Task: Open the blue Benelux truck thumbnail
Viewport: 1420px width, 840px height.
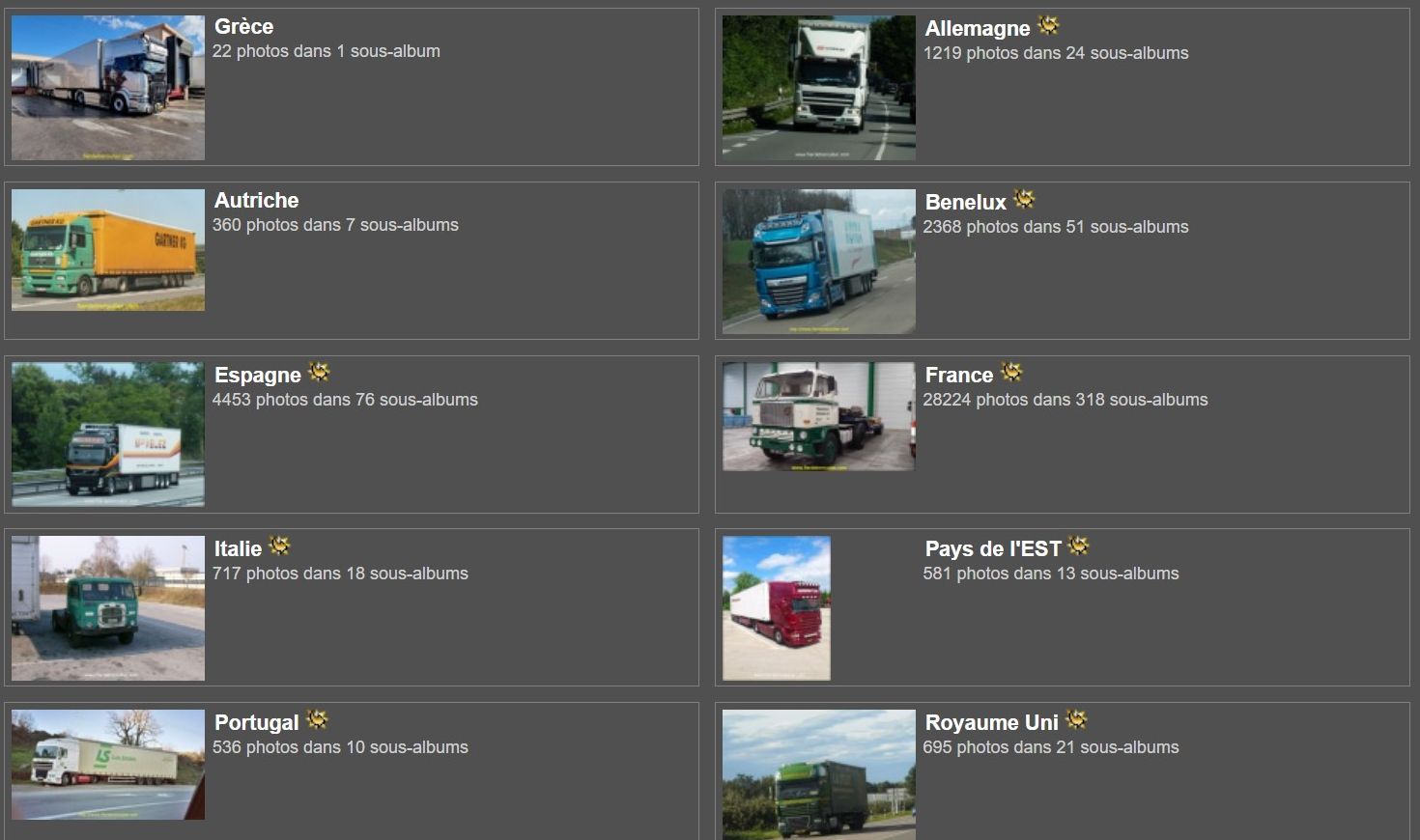Action: click(819, 262)
